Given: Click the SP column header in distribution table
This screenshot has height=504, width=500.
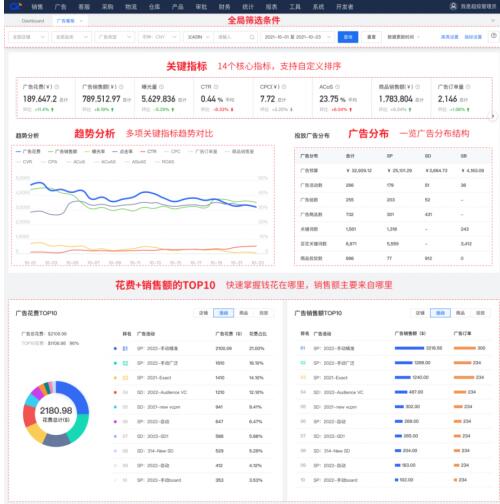Looking at the screenshot, I should click(389, 156).
